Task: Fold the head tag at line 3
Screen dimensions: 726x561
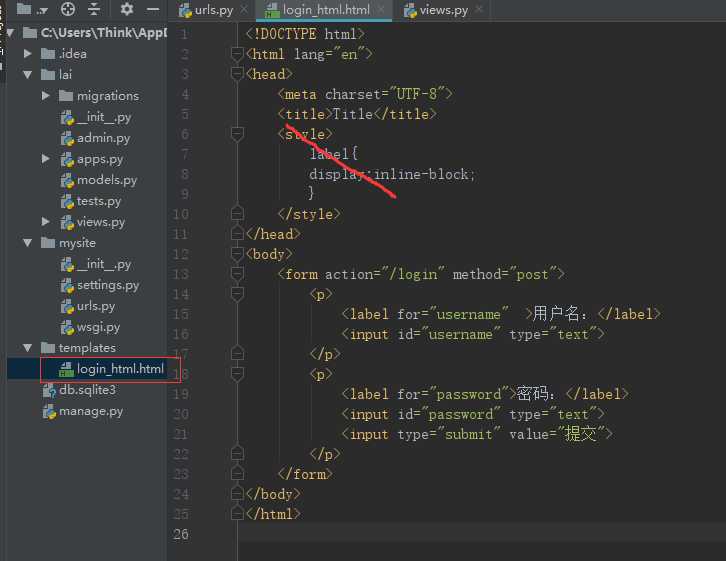Action: click(237, 74)
